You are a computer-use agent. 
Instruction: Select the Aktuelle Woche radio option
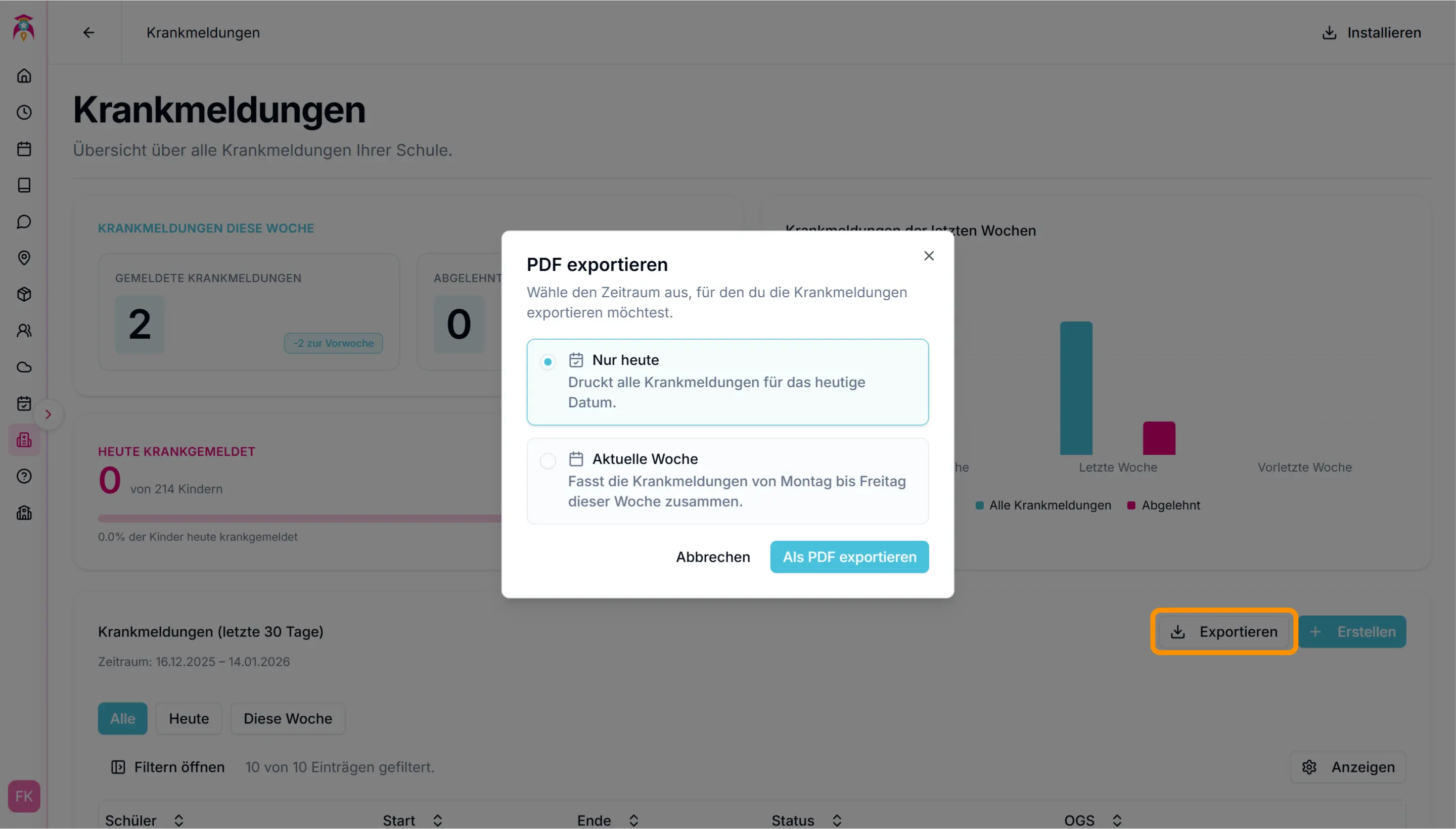(548, 460)
